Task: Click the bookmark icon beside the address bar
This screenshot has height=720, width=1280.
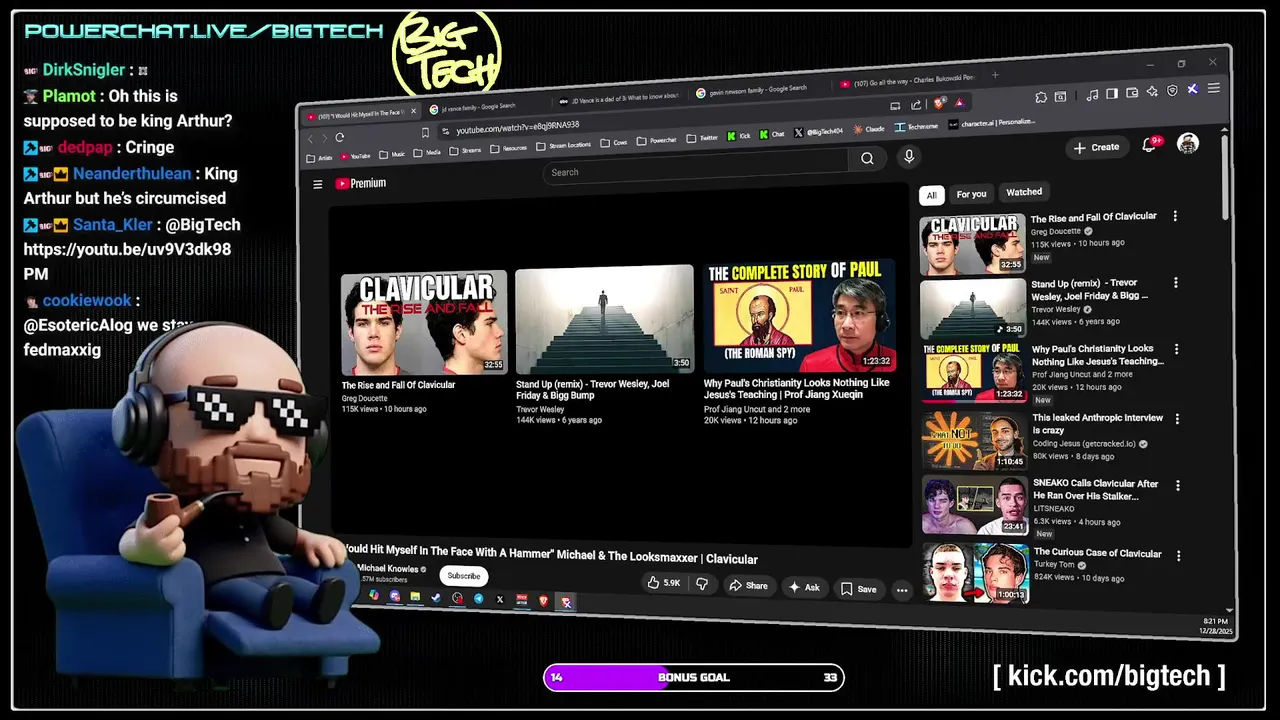Action: (x=425, y=132)
